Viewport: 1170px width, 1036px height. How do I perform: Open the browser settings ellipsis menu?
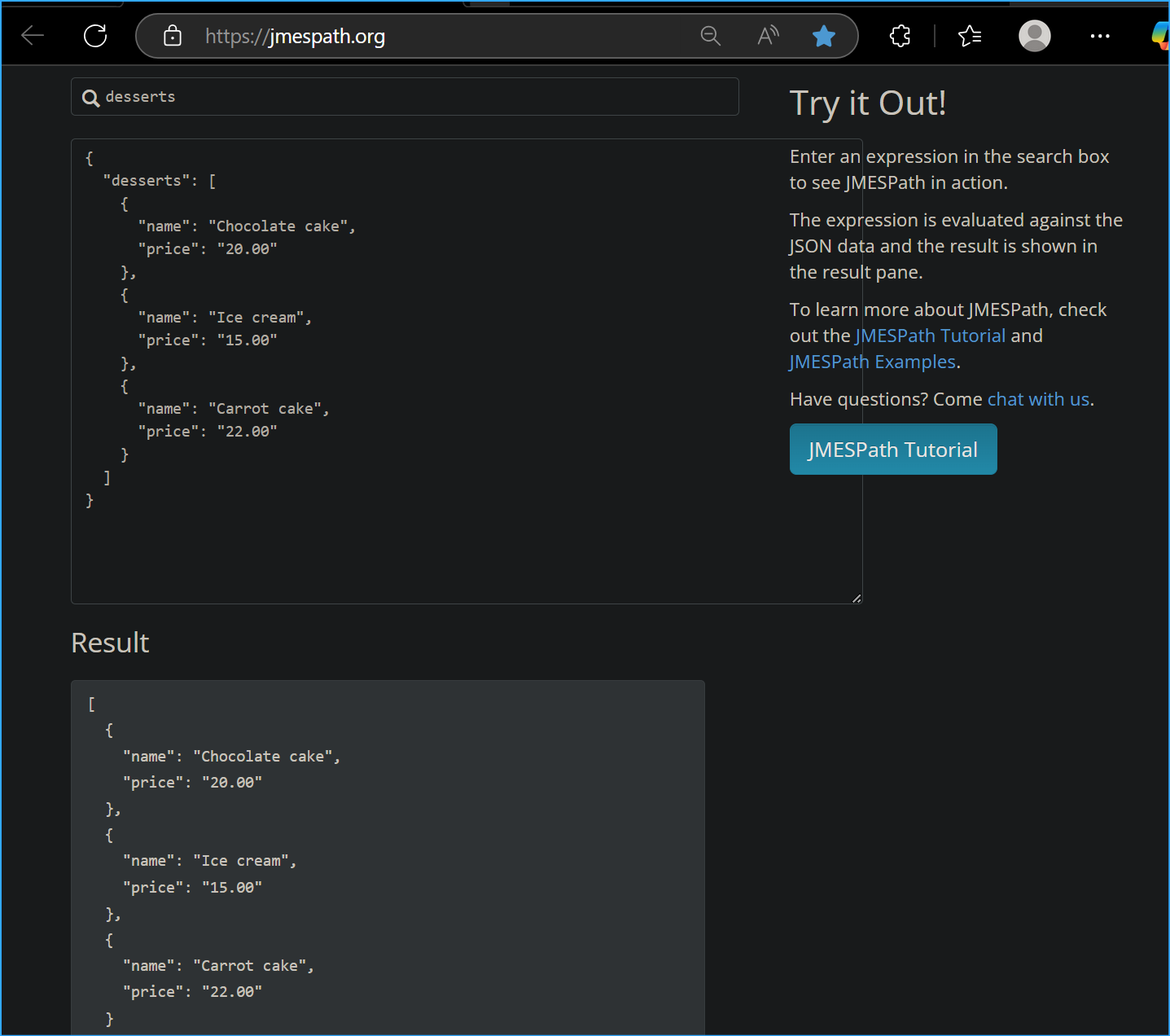1100,36
